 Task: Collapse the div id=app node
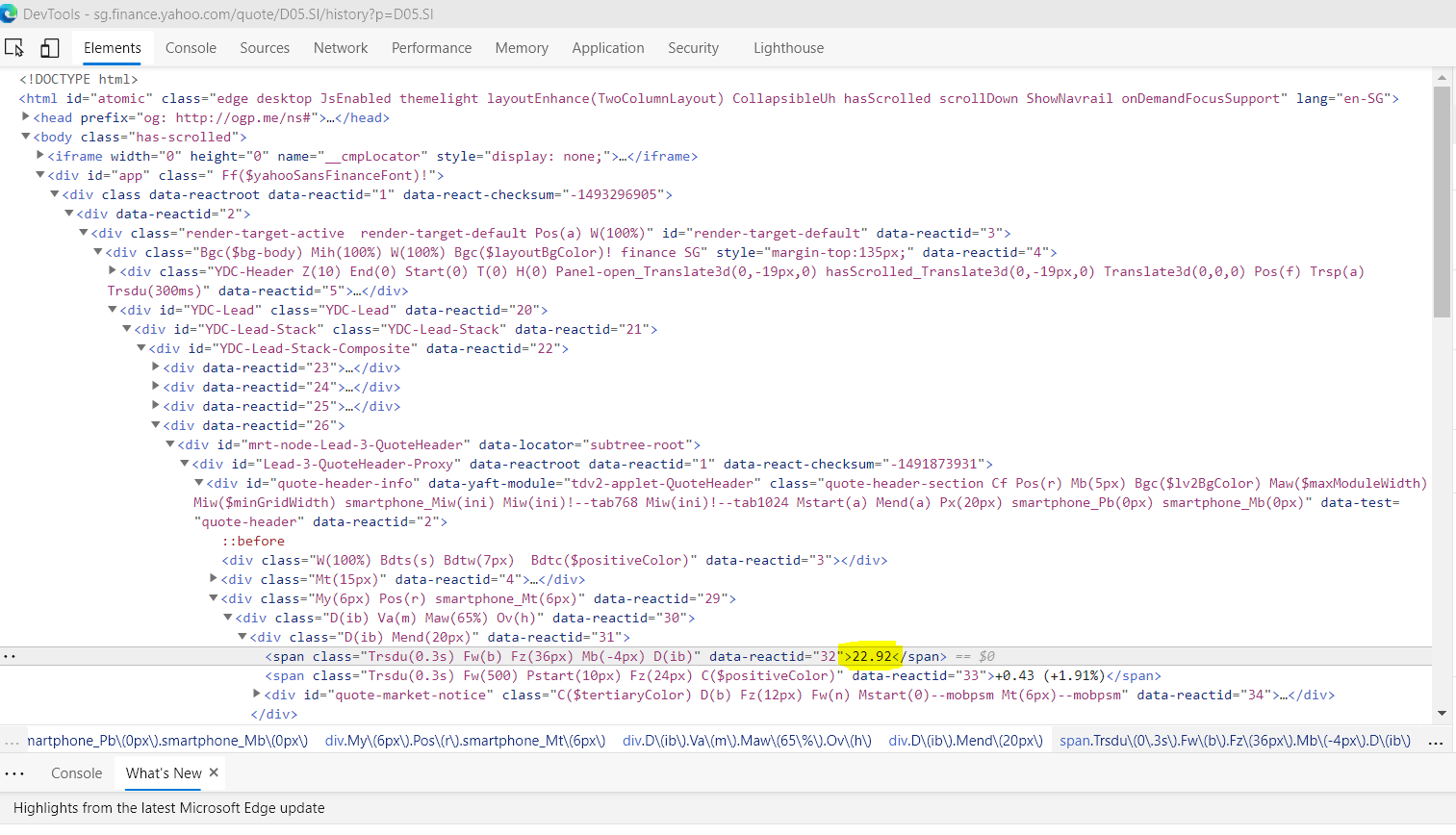coord(40,175)
